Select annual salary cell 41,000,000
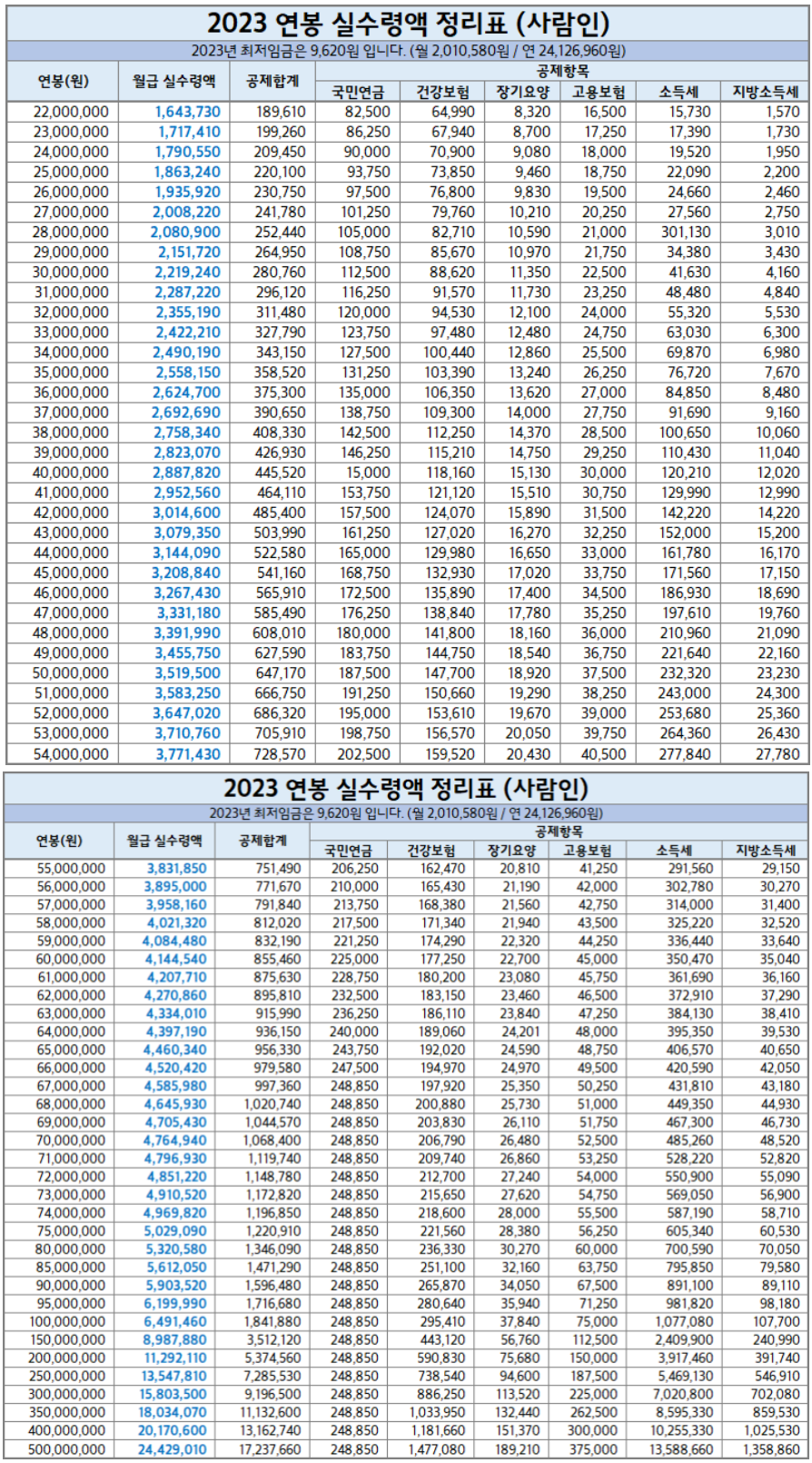The image size is (812, 1463). click(71, 493)
